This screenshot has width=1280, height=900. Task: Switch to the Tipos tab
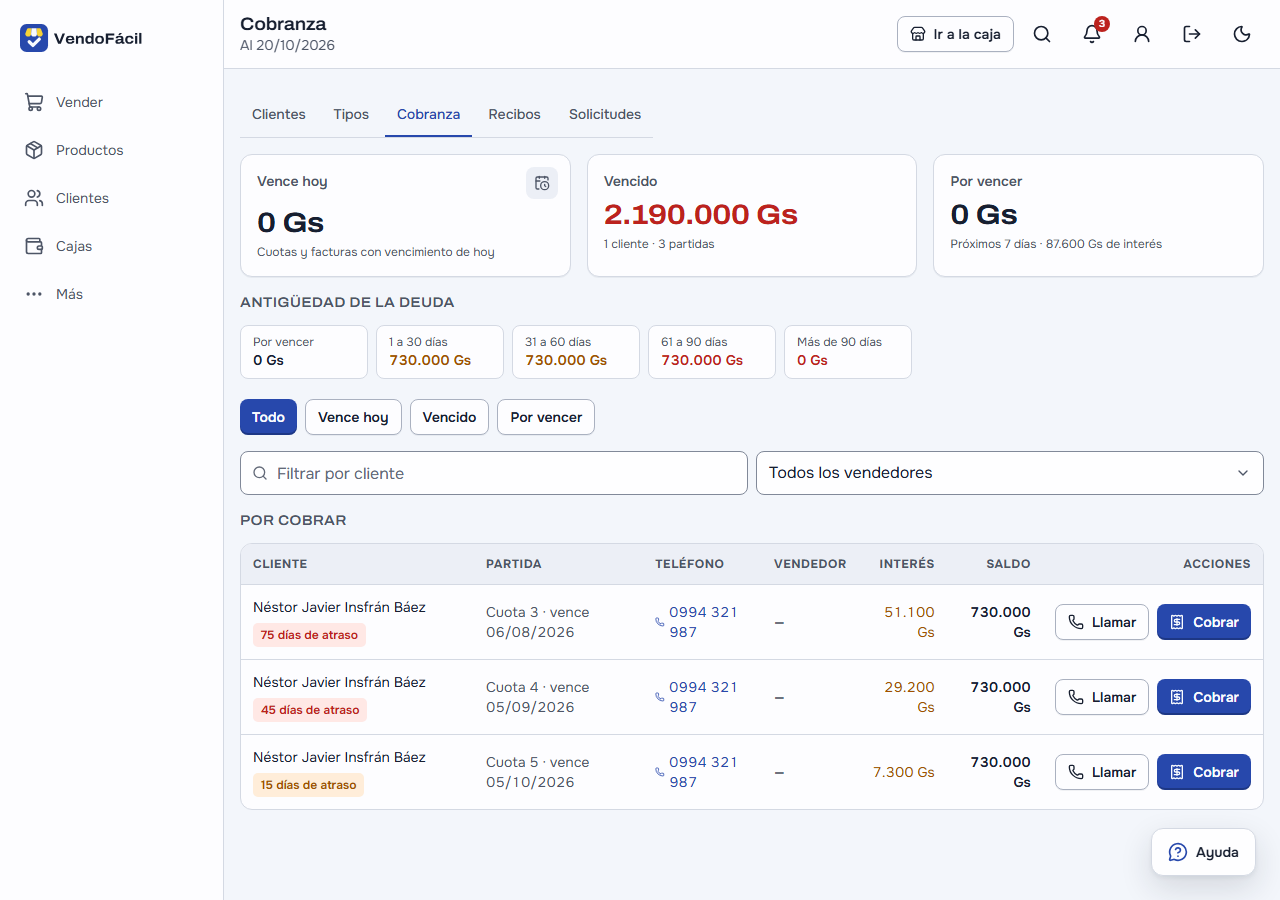coord(351,114)
